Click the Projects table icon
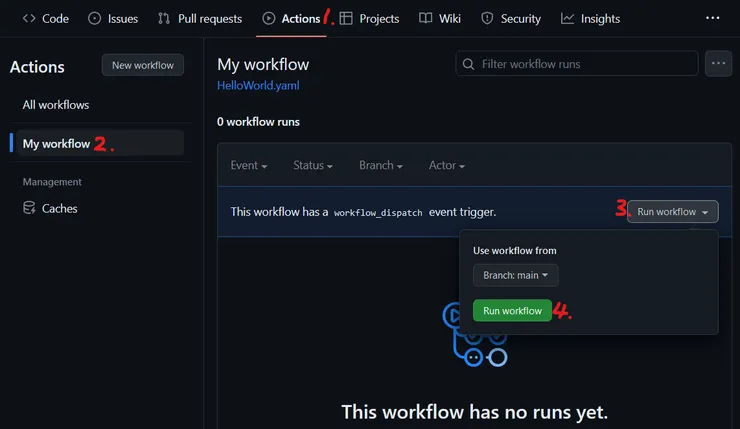Image resolution: width=740 pixels, height=429 pixels. (346, 18)
